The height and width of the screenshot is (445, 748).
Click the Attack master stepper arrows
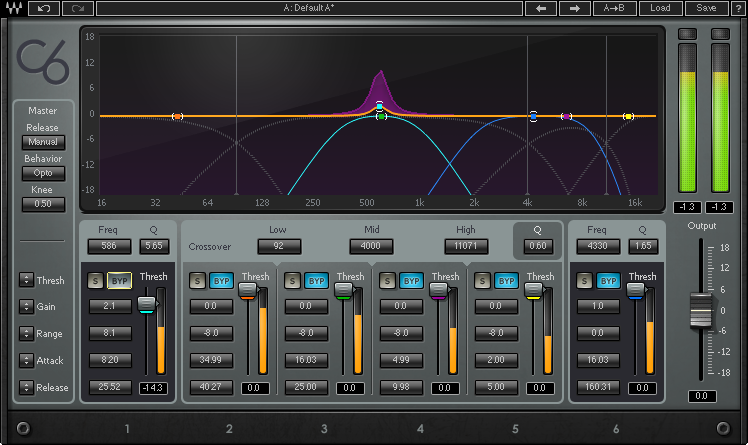pyautogui.click(x=26, y=360)
